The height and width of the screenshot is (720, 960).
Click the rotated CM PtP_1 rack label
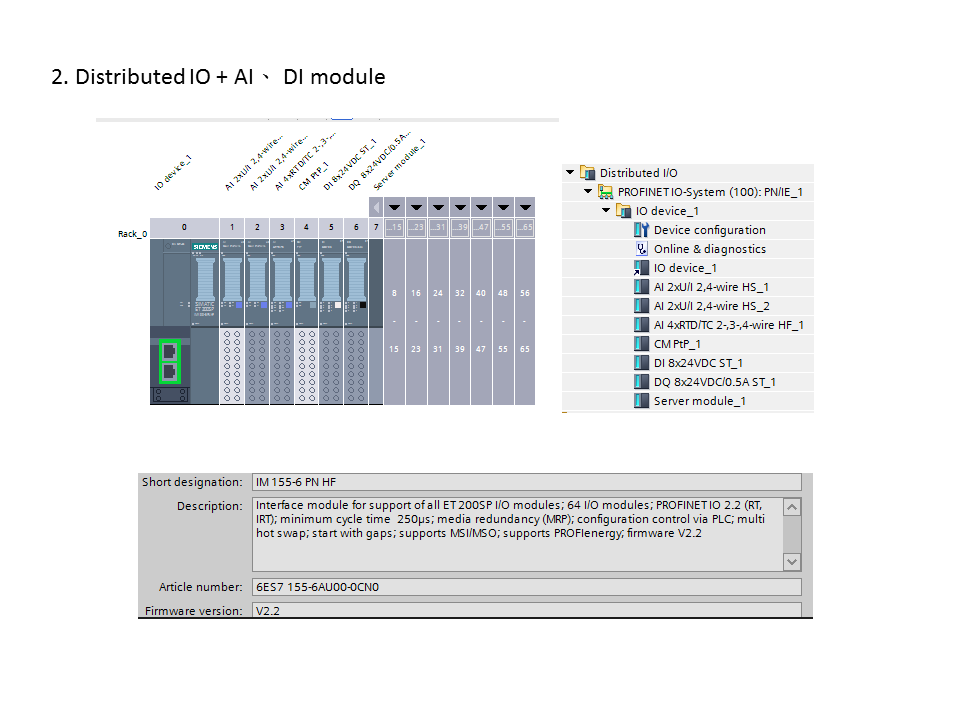(313, 176)
